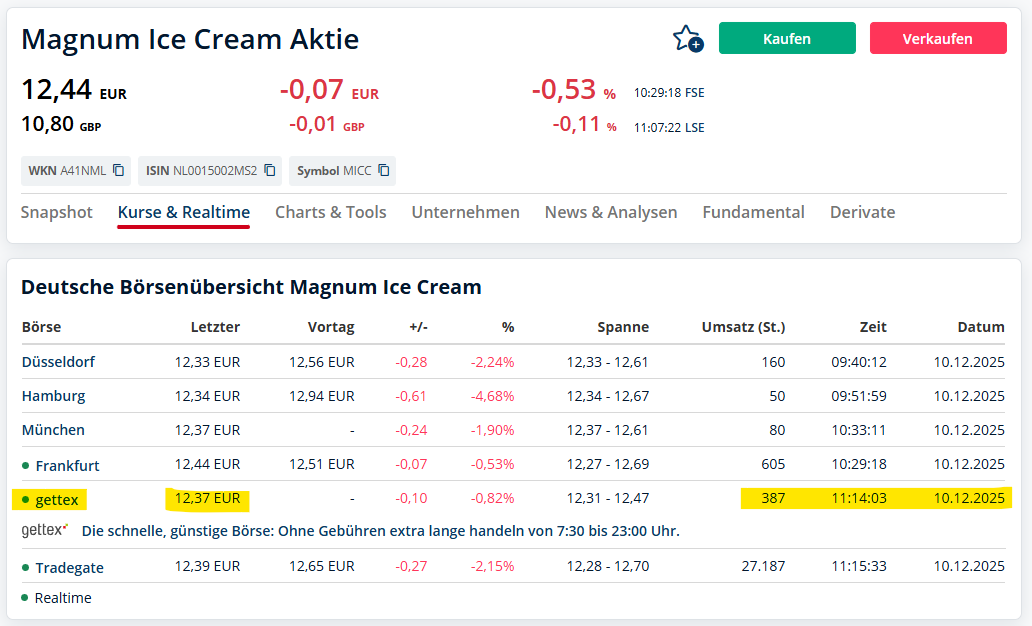The height and width of the screenshot is (626, 1032).
Task: Click the Realtime indicator dot at the bottom
Action: (x=24, y=597)
